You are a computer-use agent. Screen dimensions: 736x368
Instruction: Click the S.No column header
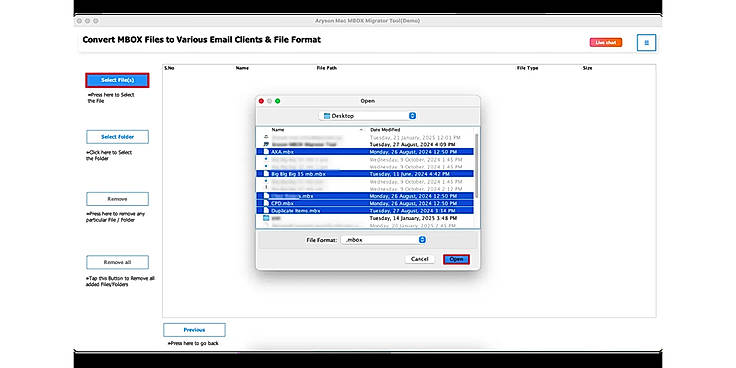pyautogui.click(x=169, y=68)
